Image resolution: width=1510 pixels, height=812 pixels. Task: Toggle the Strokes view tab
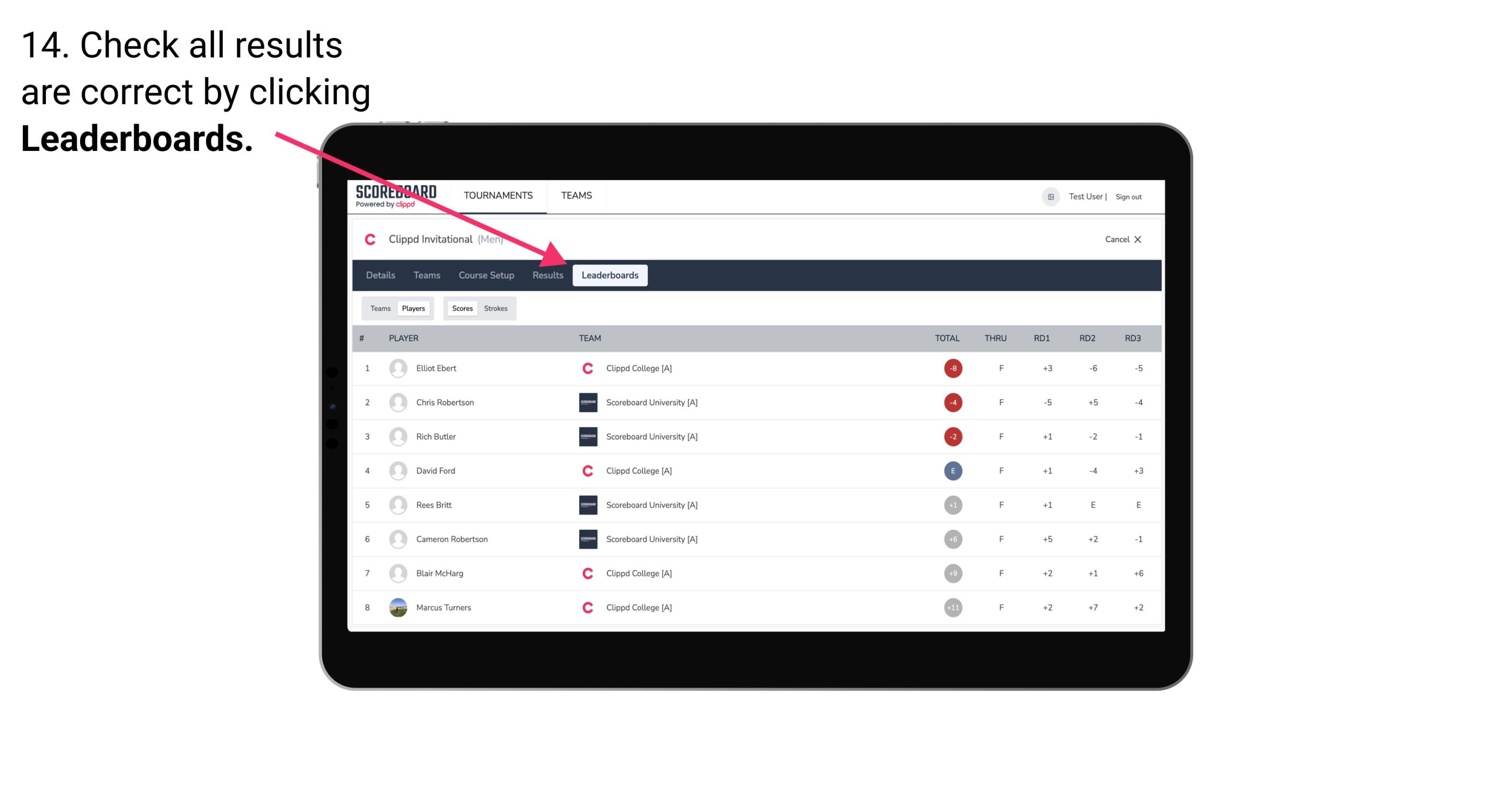pos(497,308)
